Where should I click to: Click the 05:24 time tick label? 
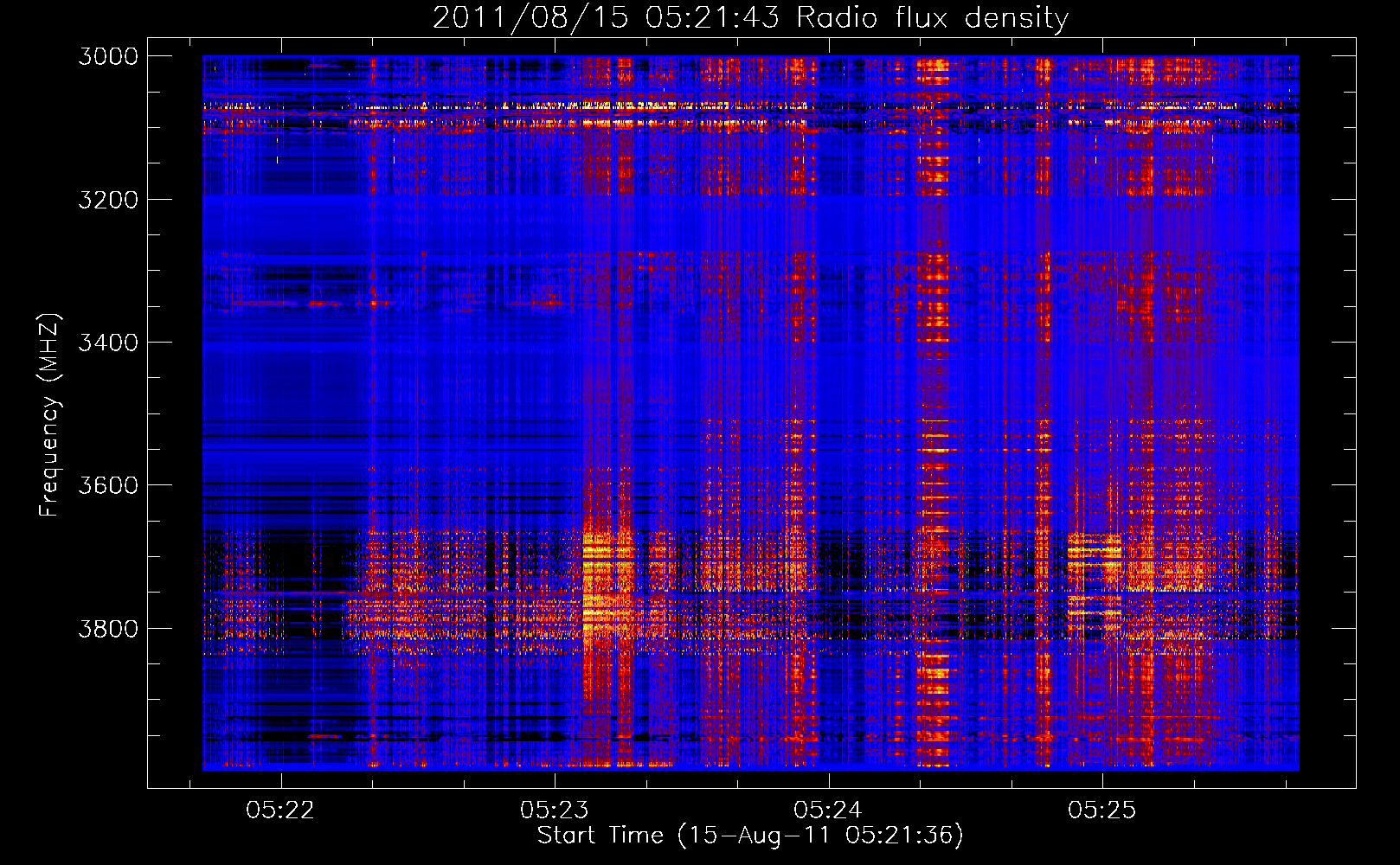tap(828, 810)
